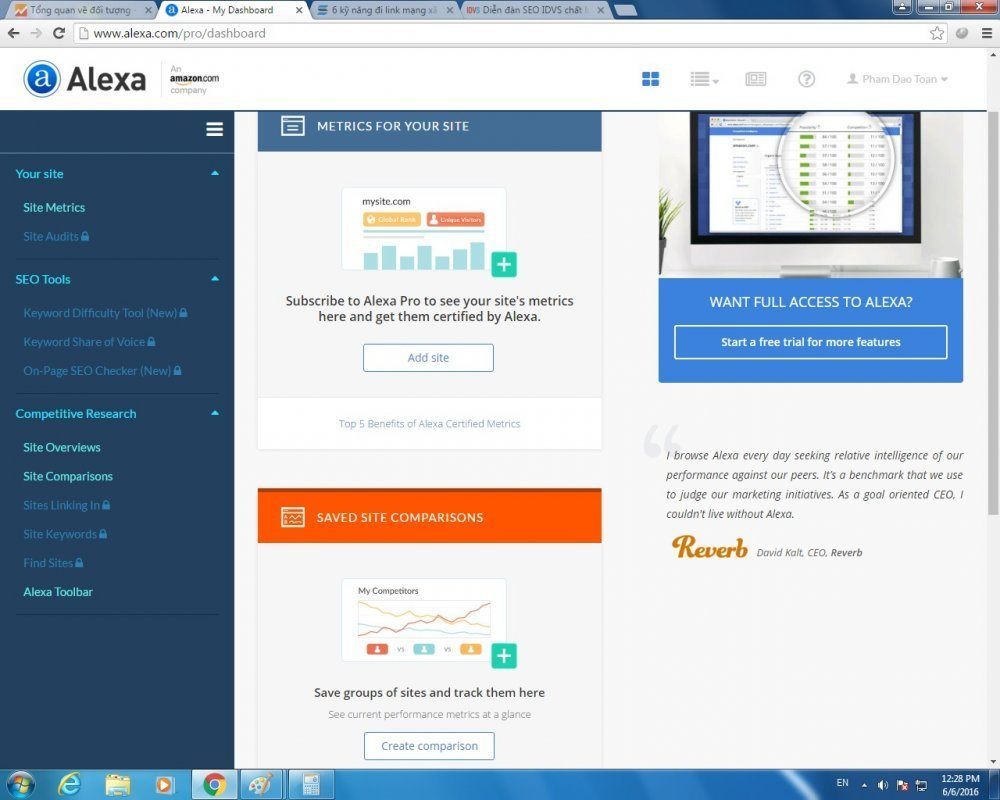Open Paint from the taskbar

pyautogui.click(x=261, y=785)
